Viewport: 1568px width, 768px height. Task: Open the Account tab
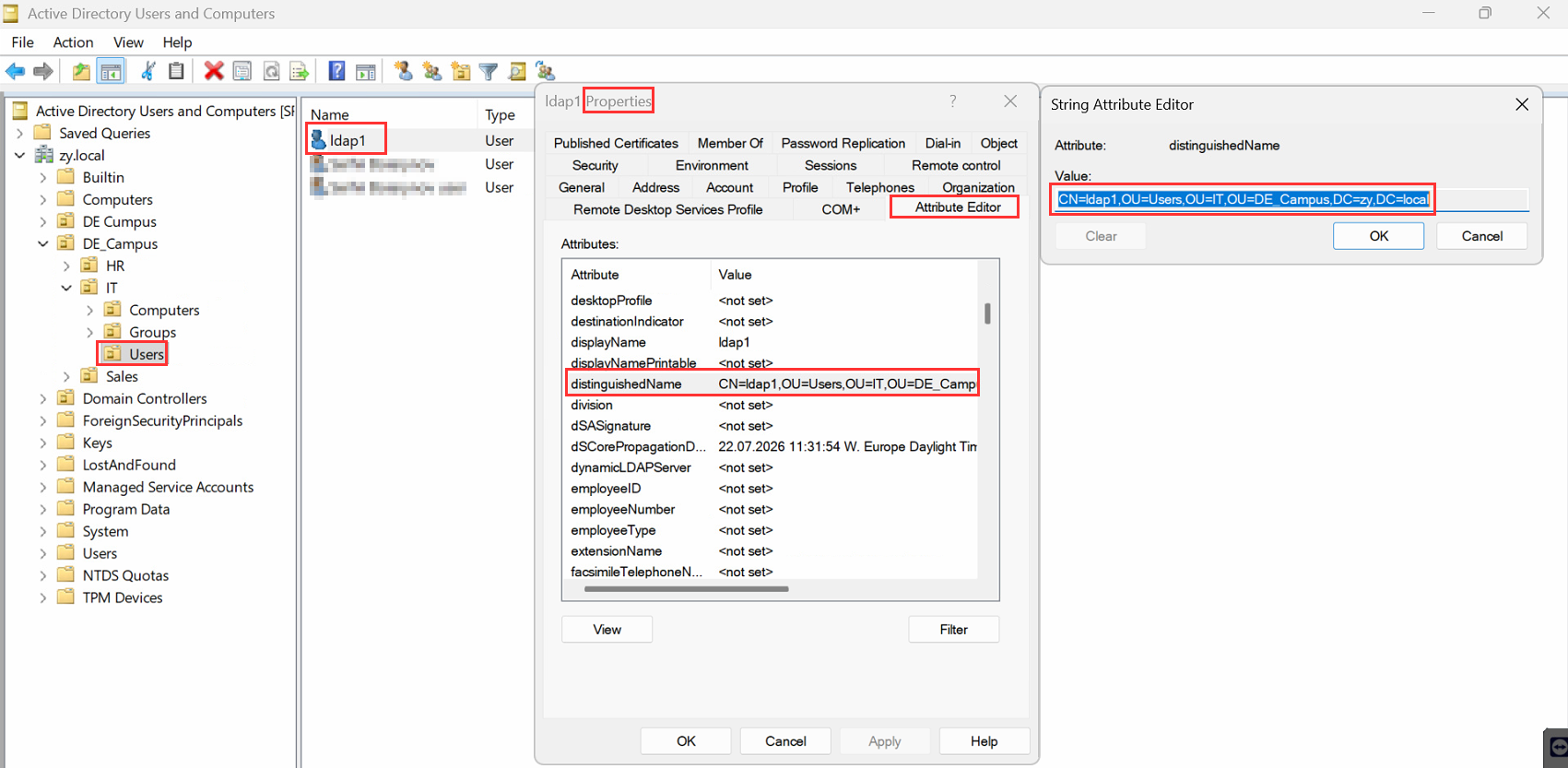pyautogui.click(x=730, y=187)
